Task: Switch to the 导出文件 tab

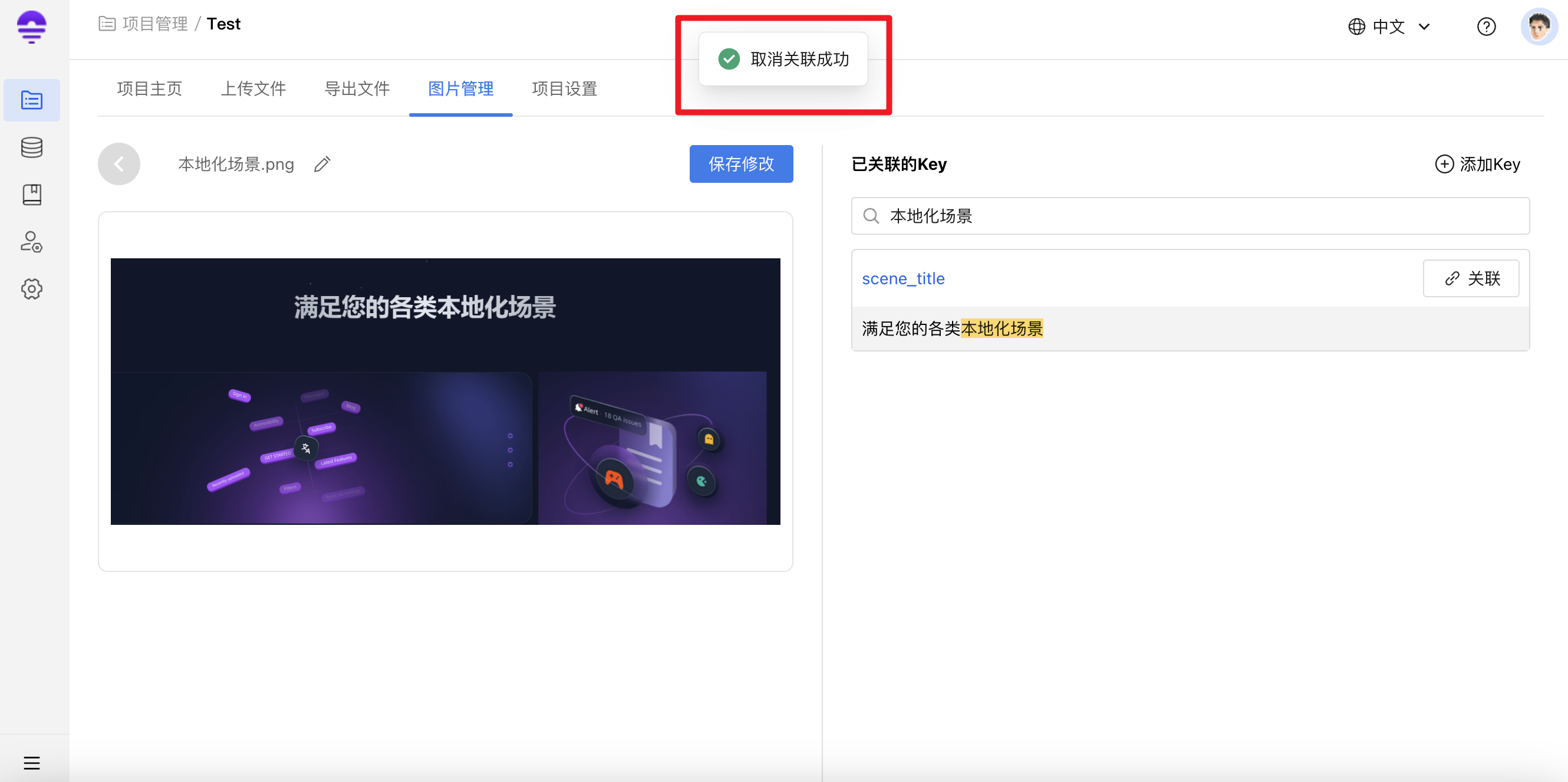Action: (357, 89)
